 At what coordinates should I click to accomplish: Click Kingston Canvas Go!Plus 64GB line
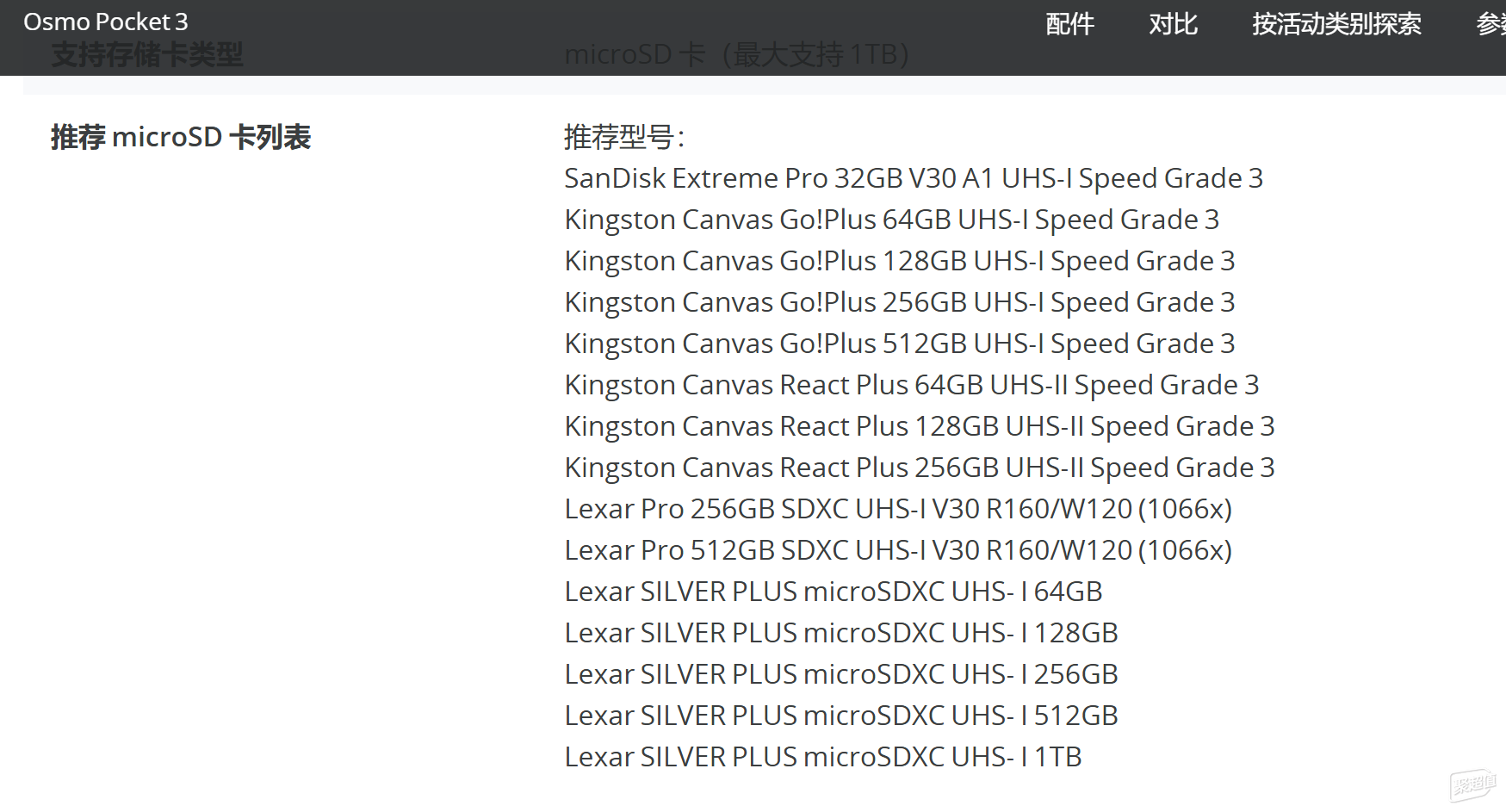point(892,220)
